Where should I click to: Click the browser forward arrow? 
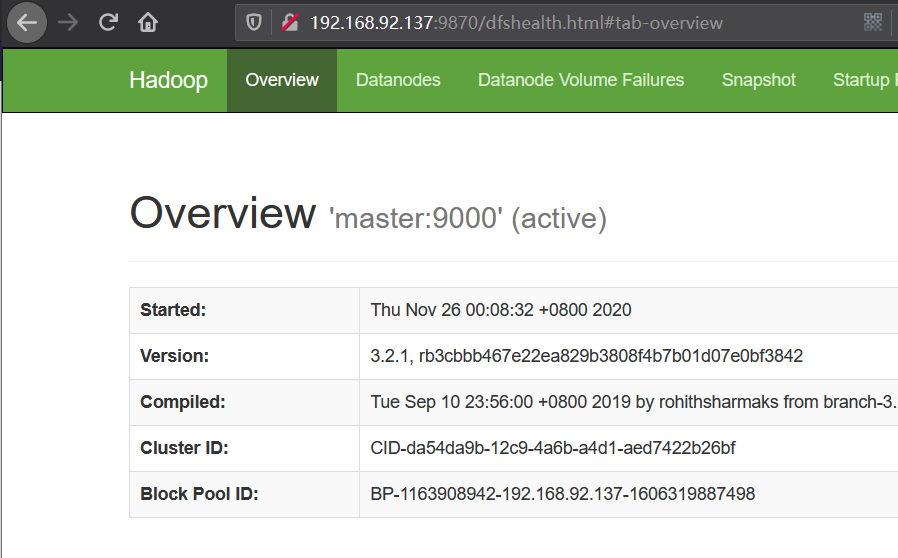(68, 23)
